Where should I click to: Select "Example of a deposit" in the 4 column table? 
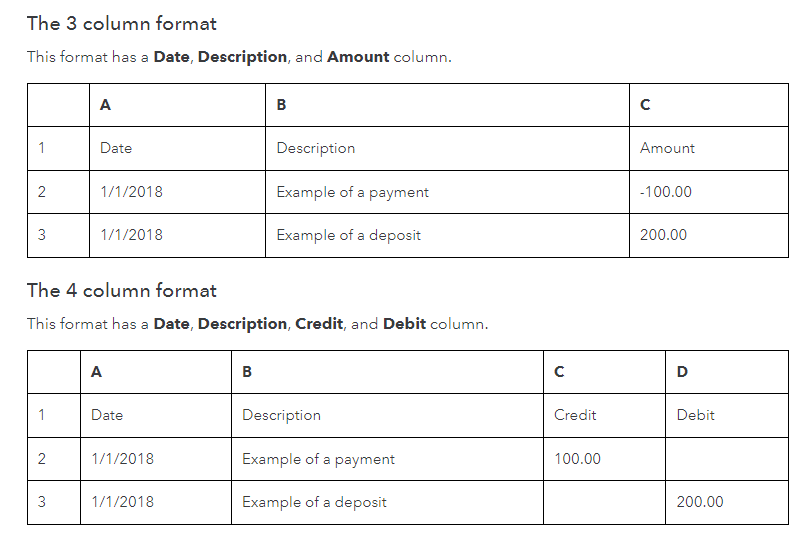coord(314,502)
